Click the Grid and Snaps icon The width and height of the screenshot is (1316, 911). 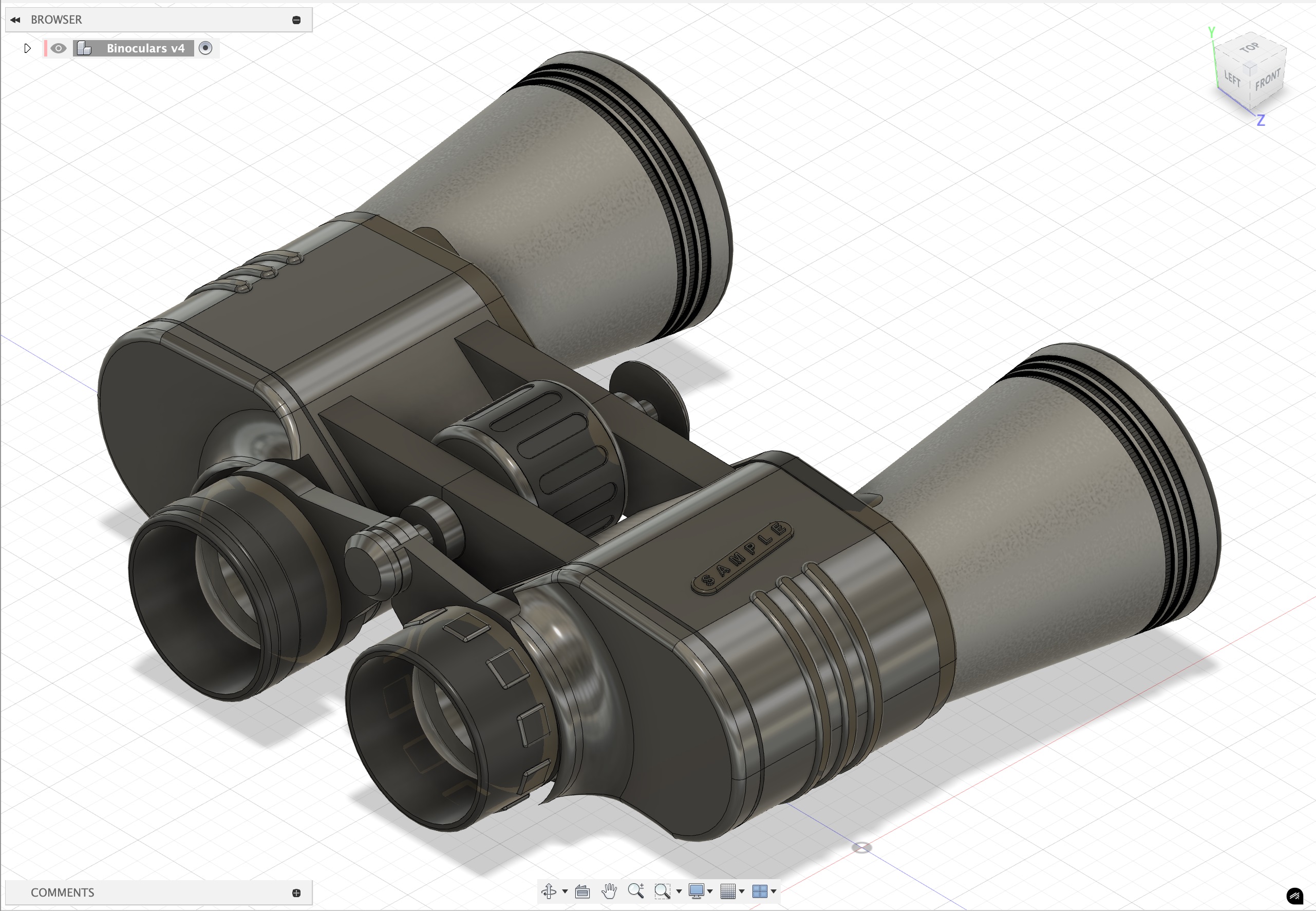(x=727, y=891)
